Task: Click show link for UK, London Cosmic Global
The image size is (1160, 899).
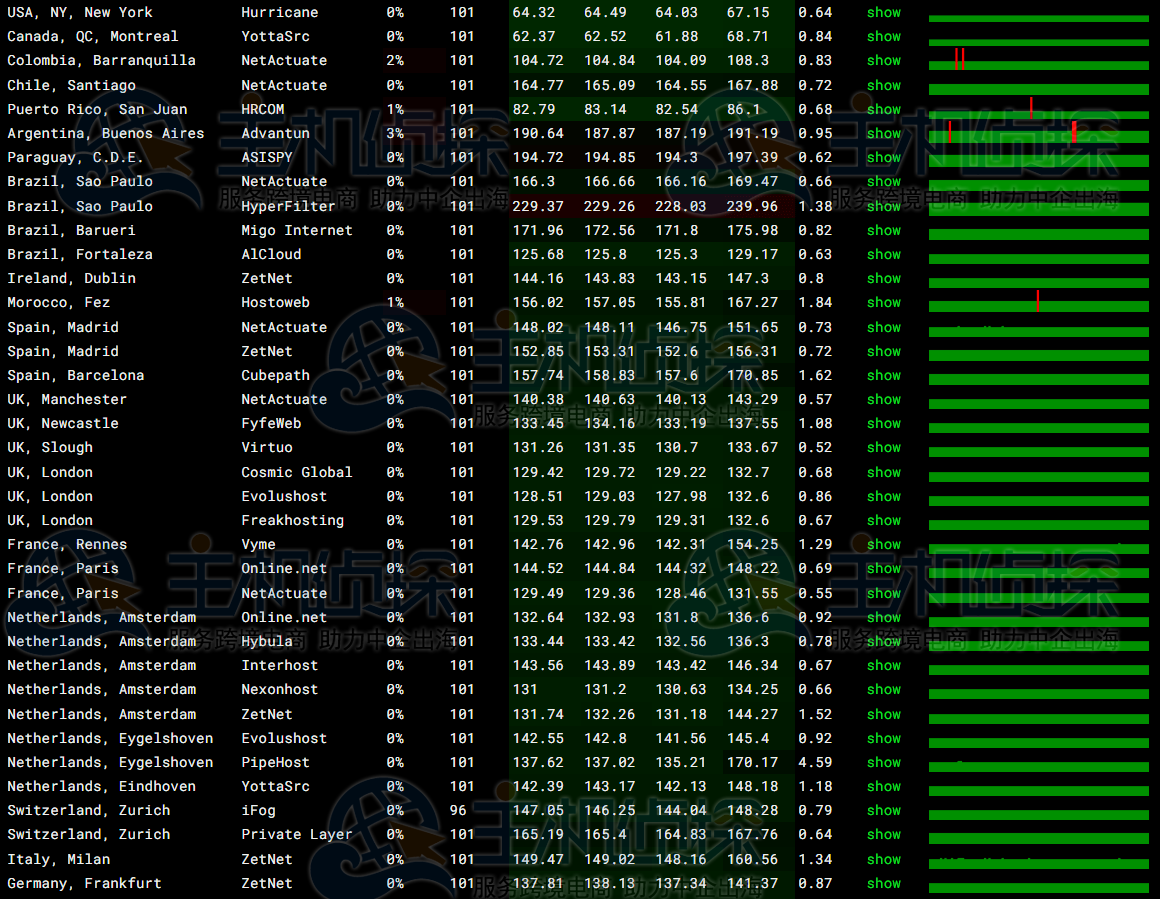Action: point(883,472)
